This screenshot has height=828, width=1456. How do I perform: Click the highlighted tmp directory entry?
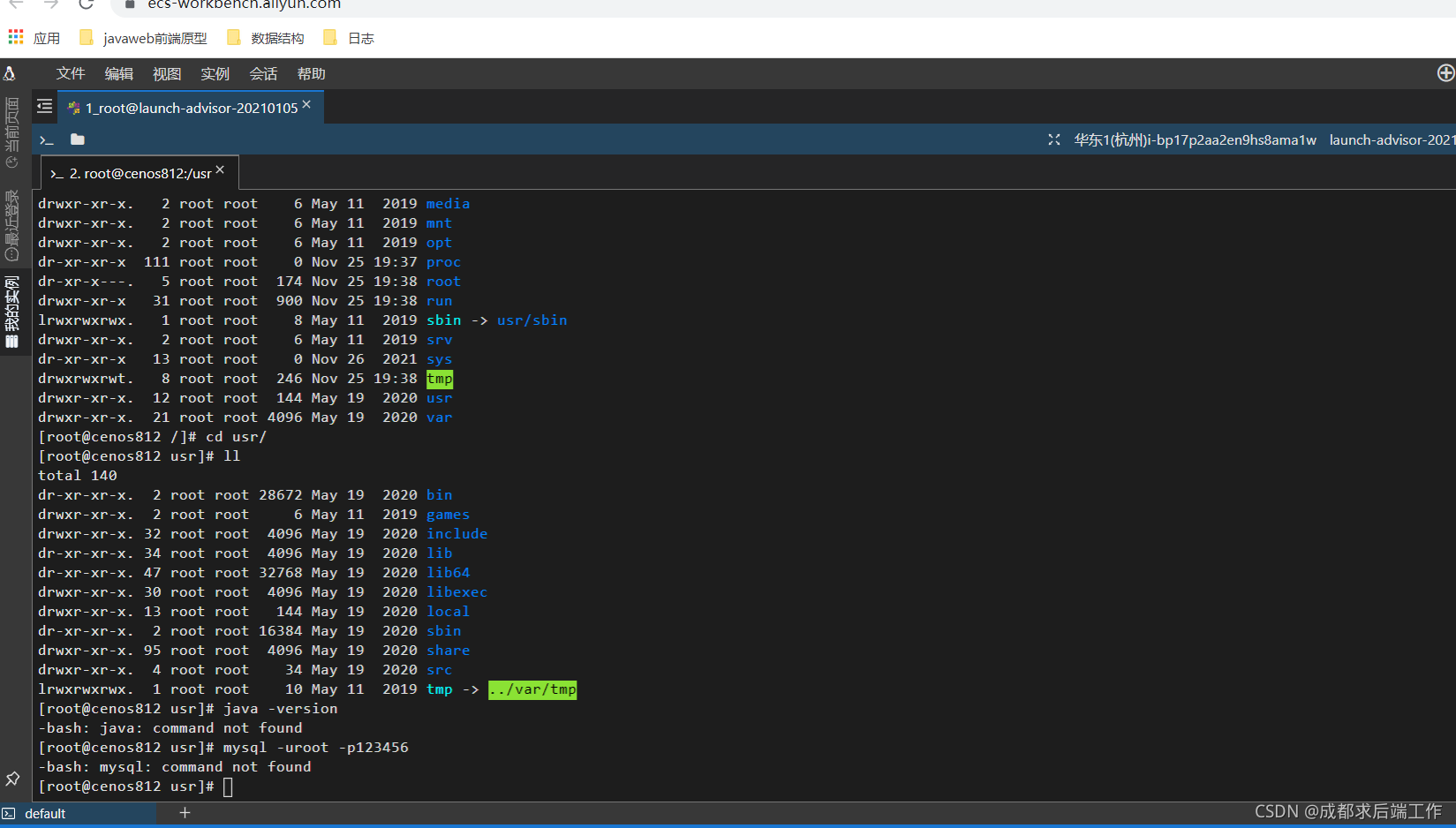(x=440, y=379)
